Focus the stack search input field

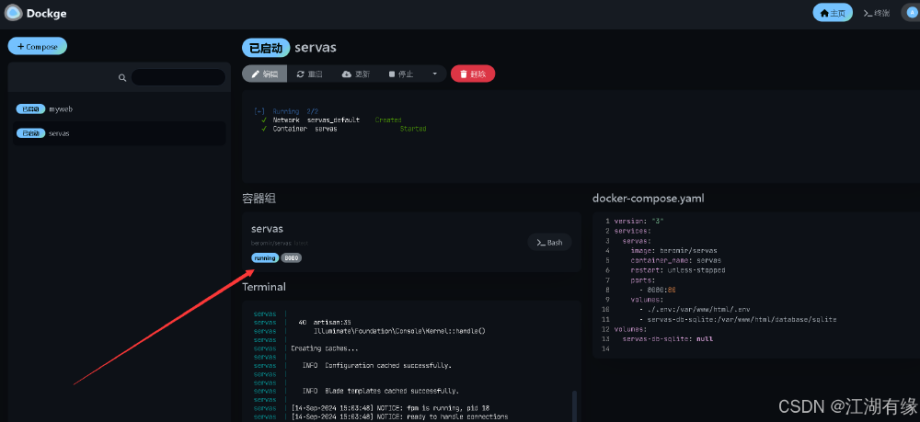click(x=178, y=77)
